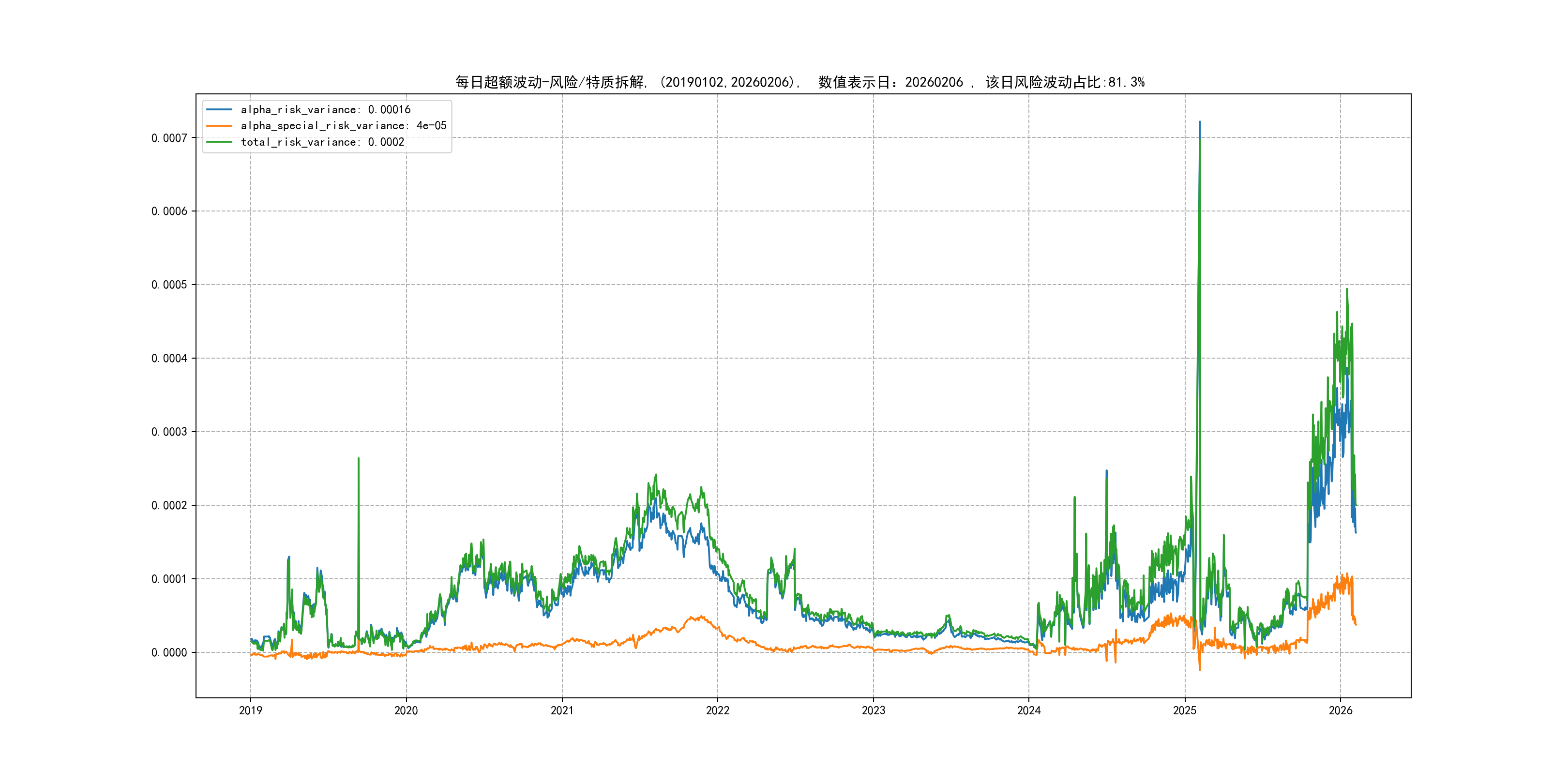Click the 2025 x-axis tick label
The image size is (1568, 784).
(x=1185, y=710)
